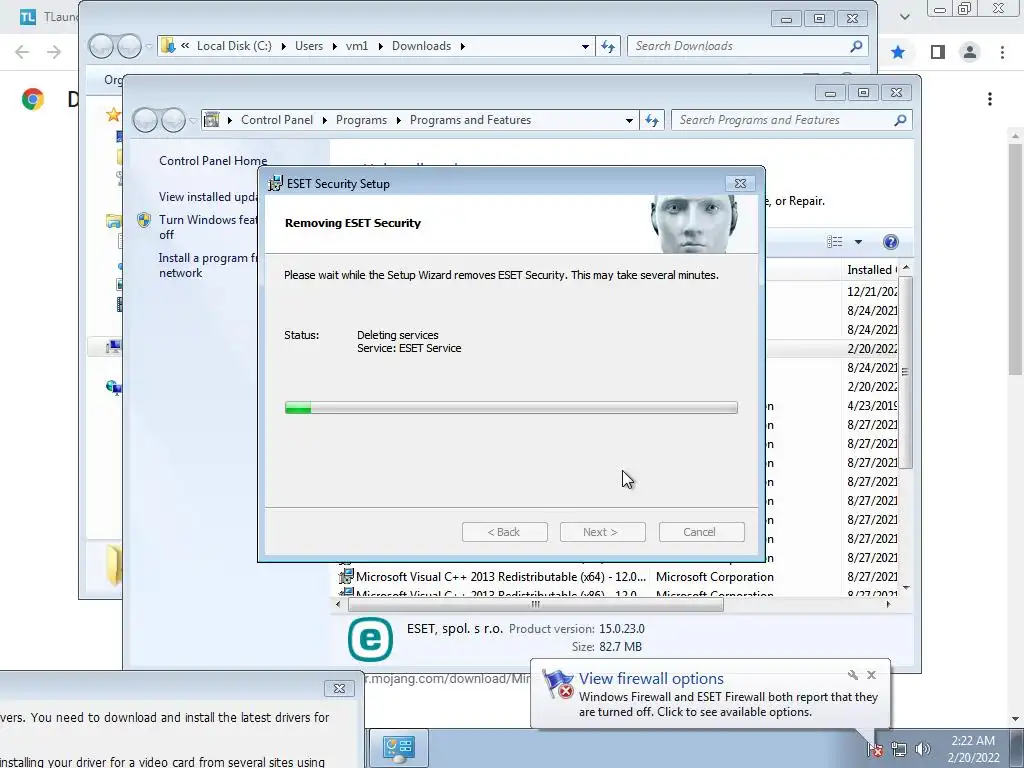Select the Downloads breadcrumb
This screenshot has width=1024, height=768.
click(x=421, y=46)
